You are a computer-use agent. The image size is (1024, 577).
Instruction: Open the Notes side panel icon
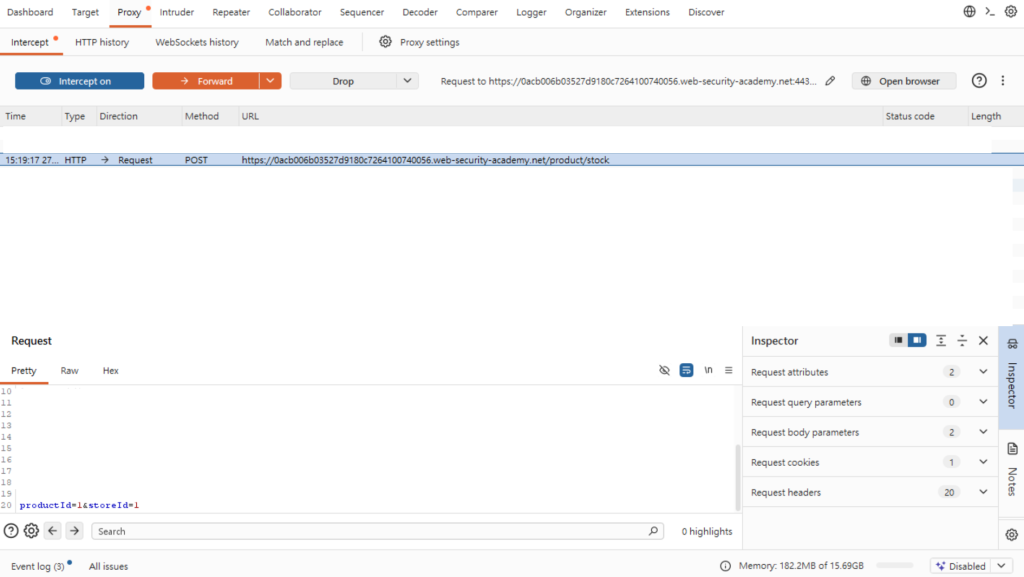pos(1012,449)
